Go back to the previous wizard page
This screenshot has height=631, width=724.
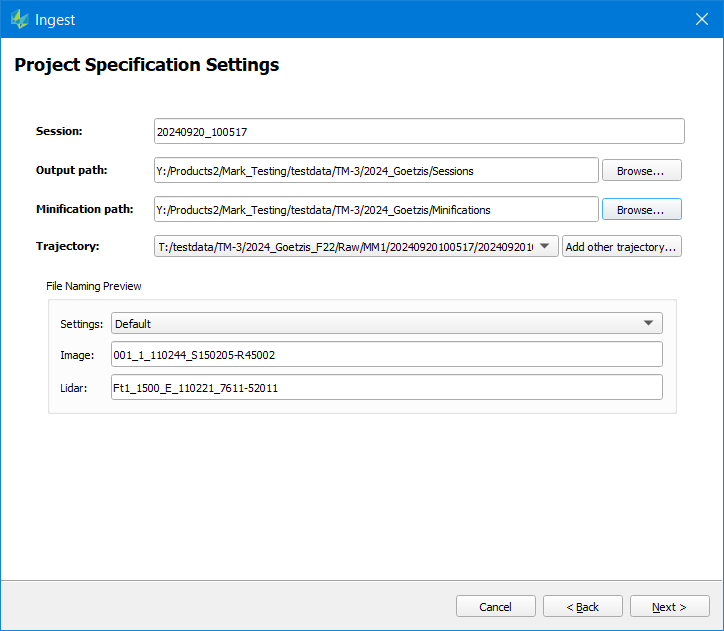pos(582,607)
